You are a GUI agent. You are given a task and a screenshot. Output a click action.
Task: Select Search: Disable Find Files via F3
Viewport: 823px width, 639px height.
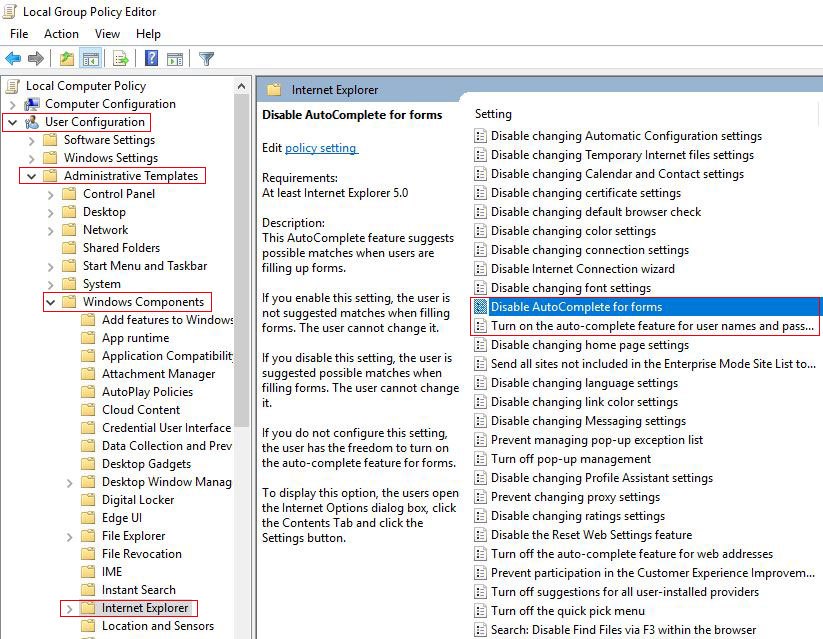[624, 630]
